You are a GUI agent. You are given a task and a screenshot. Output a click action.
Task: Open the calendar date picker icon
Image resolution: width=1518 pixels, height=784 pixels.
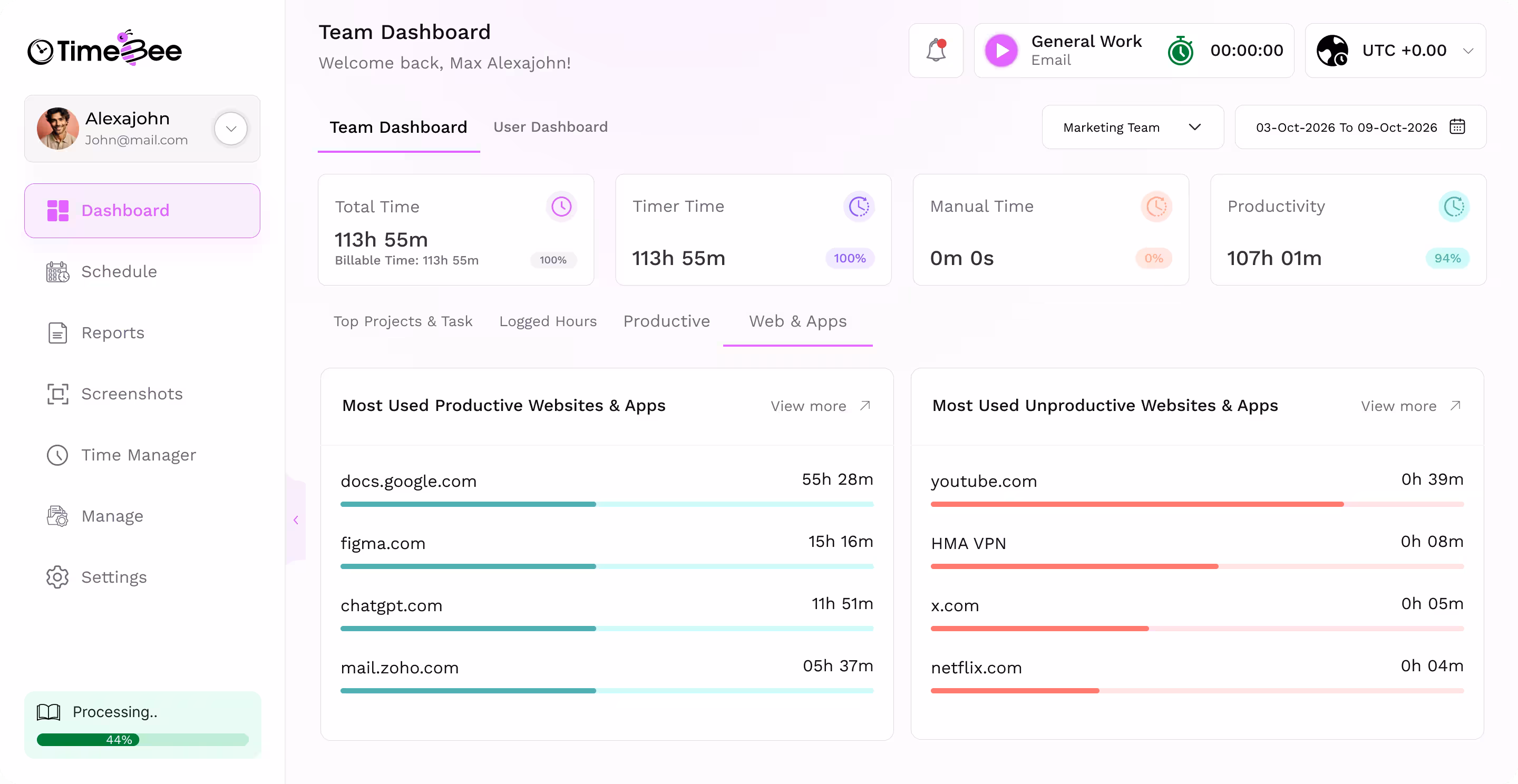point(1457,126)
